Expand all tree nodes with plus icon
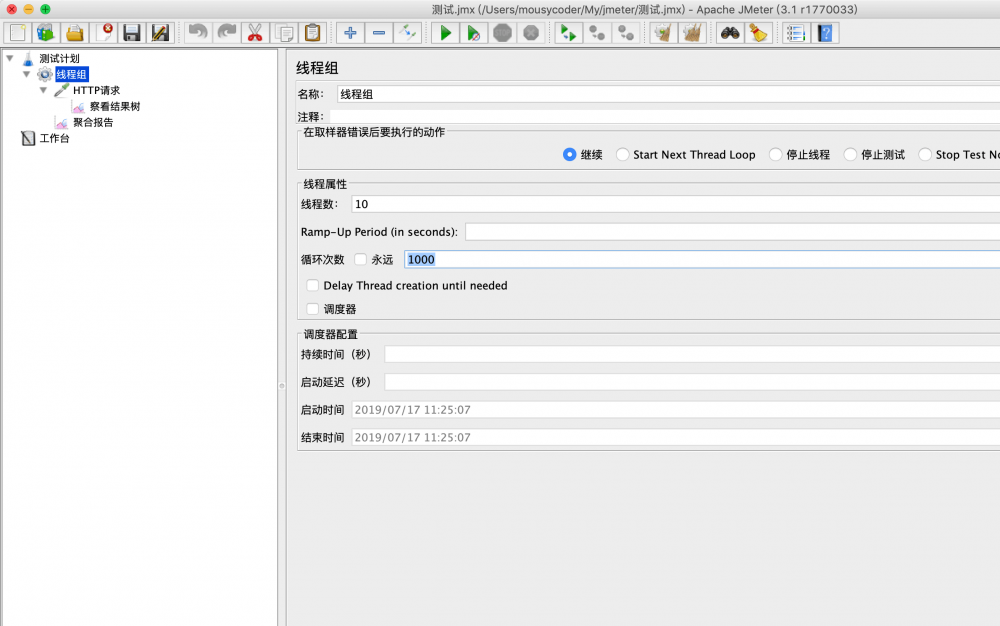Screen dimensions: 1000x626 [x=350, y=33]
